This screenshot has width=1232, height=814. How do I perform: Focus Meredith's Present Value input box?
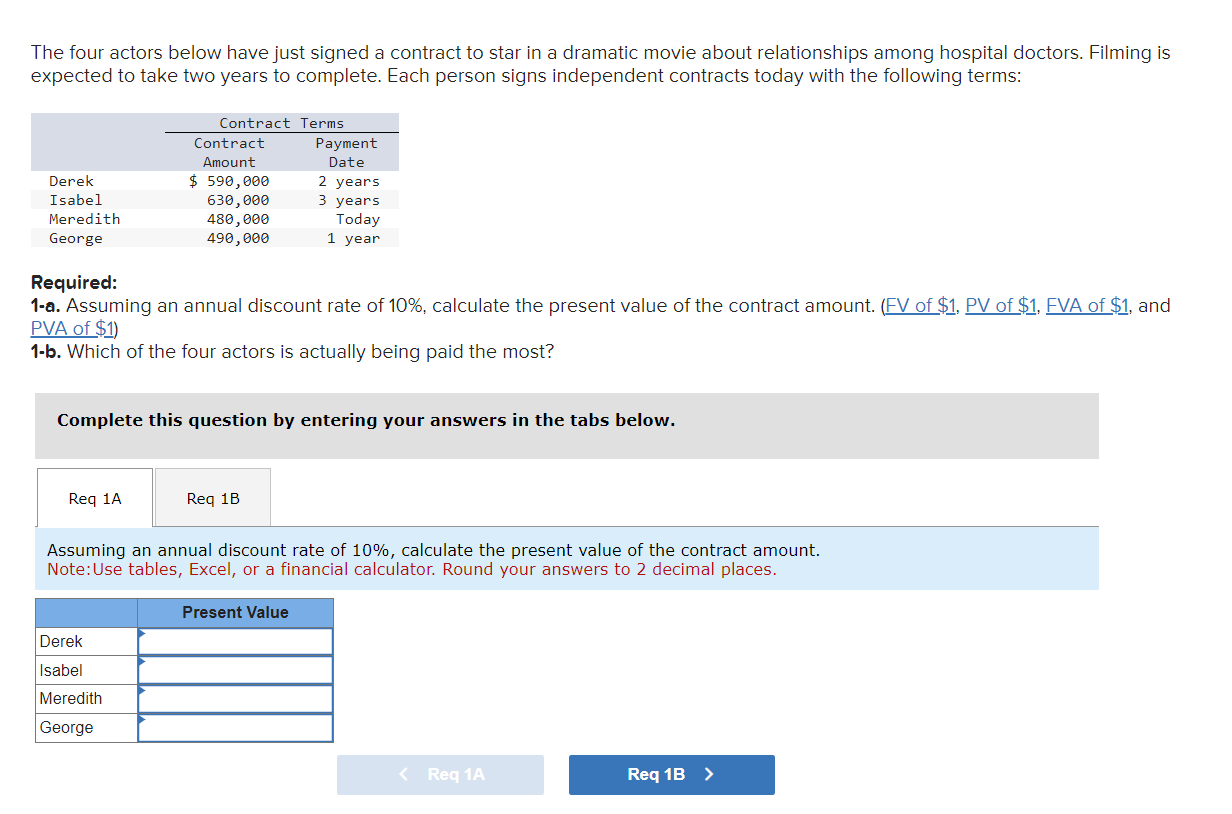click(236, 699)
